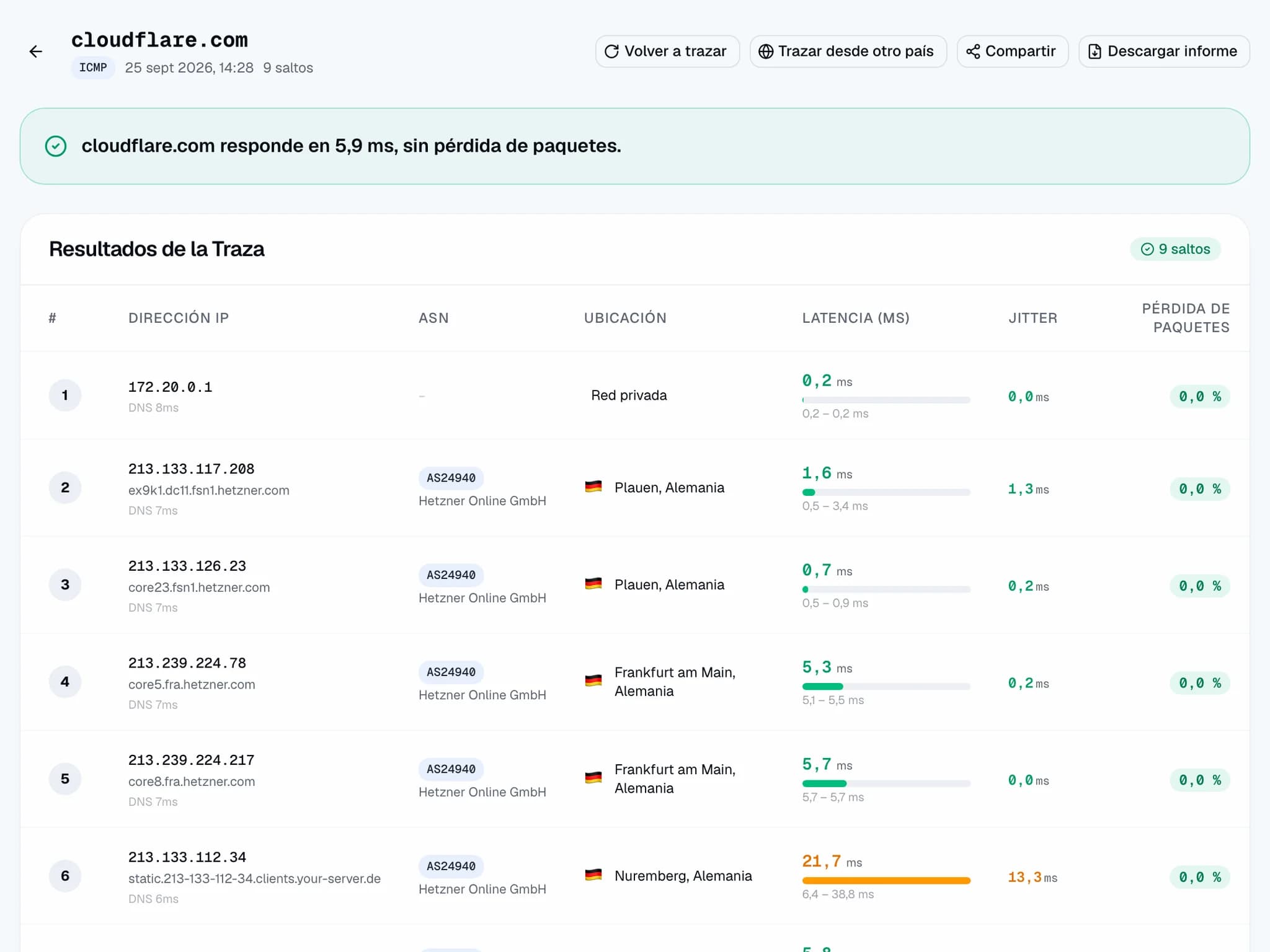Select the cloudflare.com heading
1270x952 pixels.
pos(159,40)
